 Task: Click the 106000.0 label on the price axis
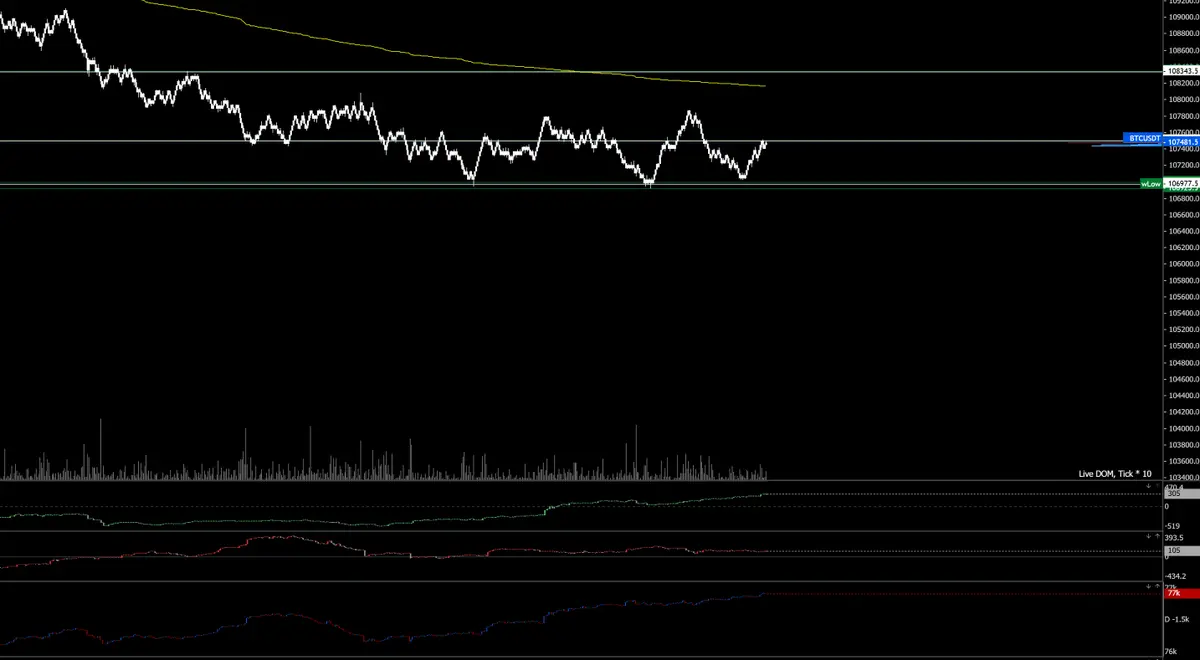point(1183,264)
